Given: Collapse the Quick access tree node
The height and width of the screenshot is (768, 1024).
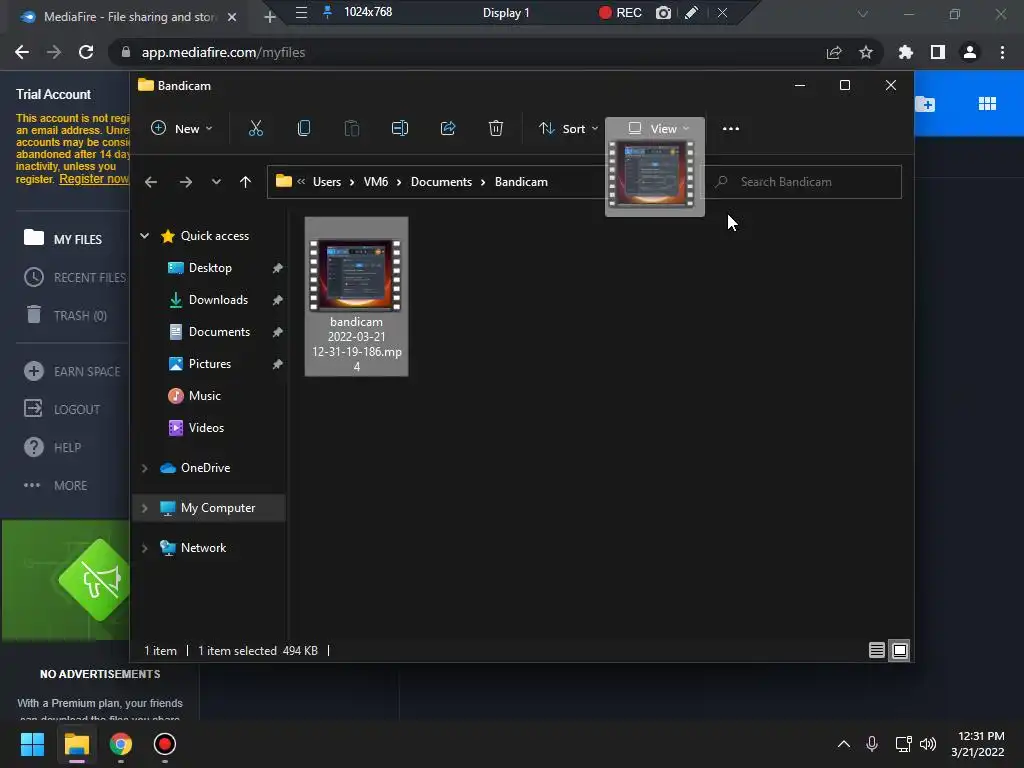Looking at the screenshot, I should click(144, 236).
